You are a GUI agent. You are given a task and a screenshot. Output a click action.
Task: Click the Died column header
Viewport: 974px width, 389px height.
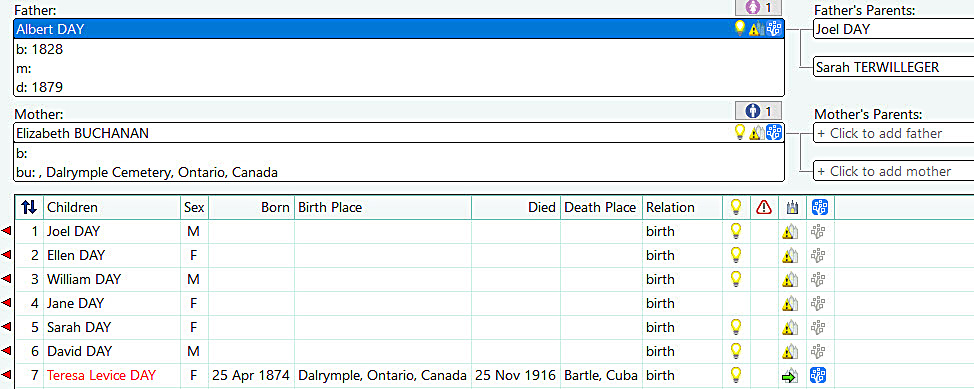click(516, 208)
